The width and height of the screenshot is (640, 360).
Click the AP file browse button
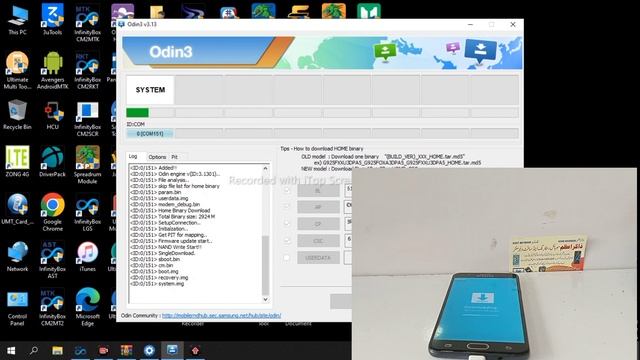point(318,207)
